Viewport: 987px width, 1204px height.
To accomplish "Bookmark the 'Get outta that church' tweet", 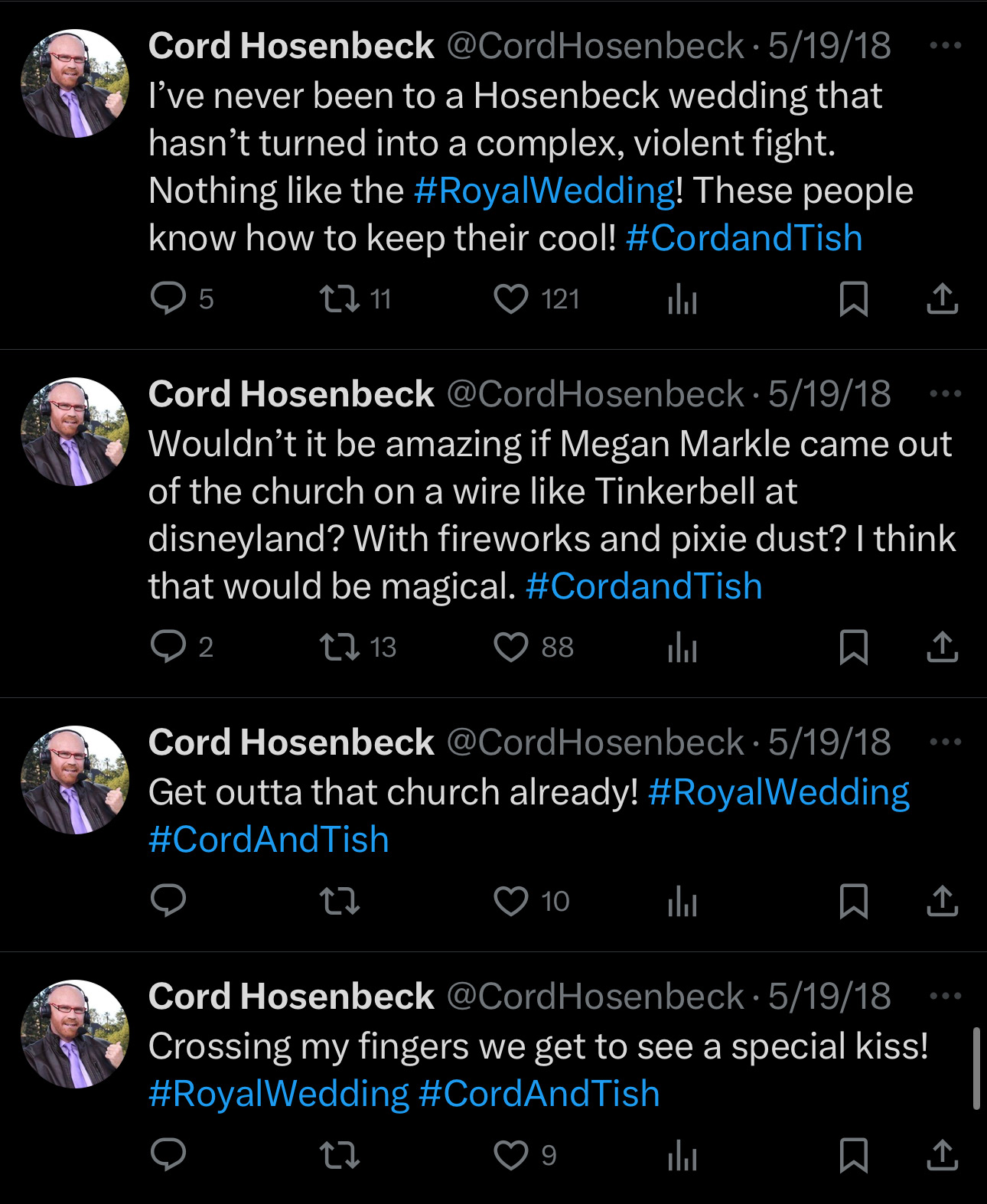I will click(853, 901).
